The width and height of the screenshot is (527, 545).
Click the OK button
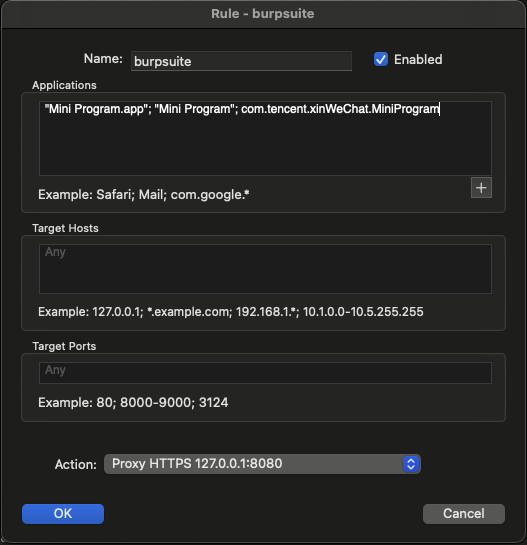[63, 514]
